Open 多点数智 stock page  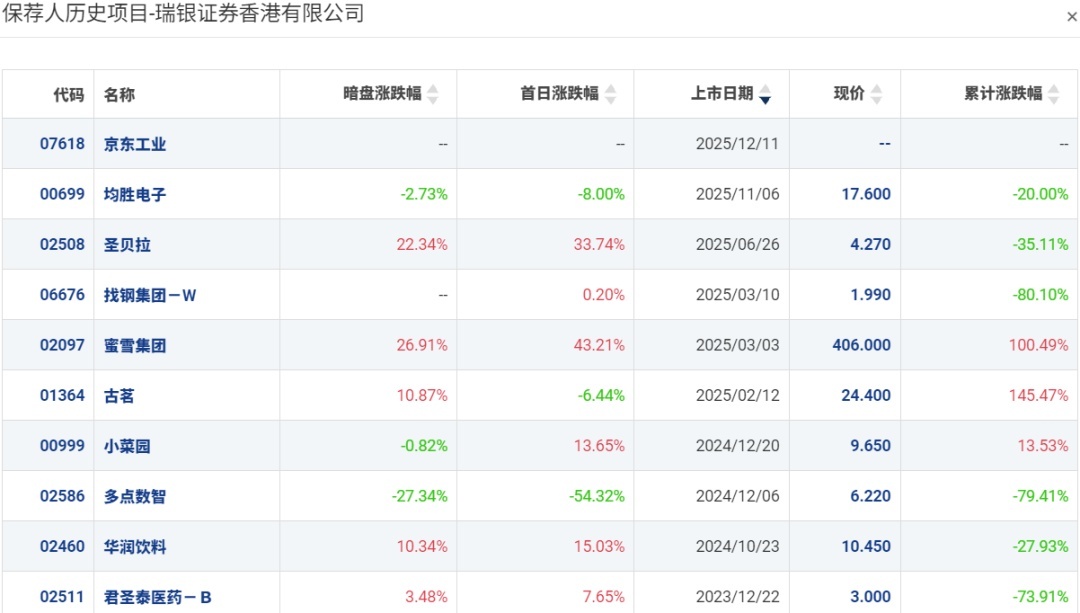point(135,496)
